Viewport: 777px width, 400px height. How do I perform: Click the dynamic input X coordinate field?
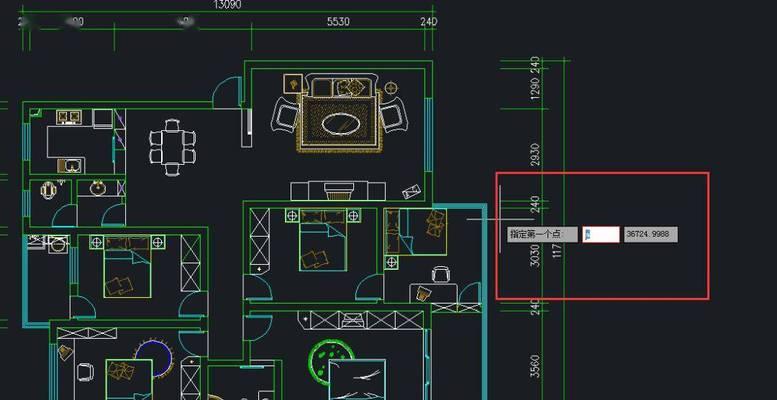tap(600, 234)
